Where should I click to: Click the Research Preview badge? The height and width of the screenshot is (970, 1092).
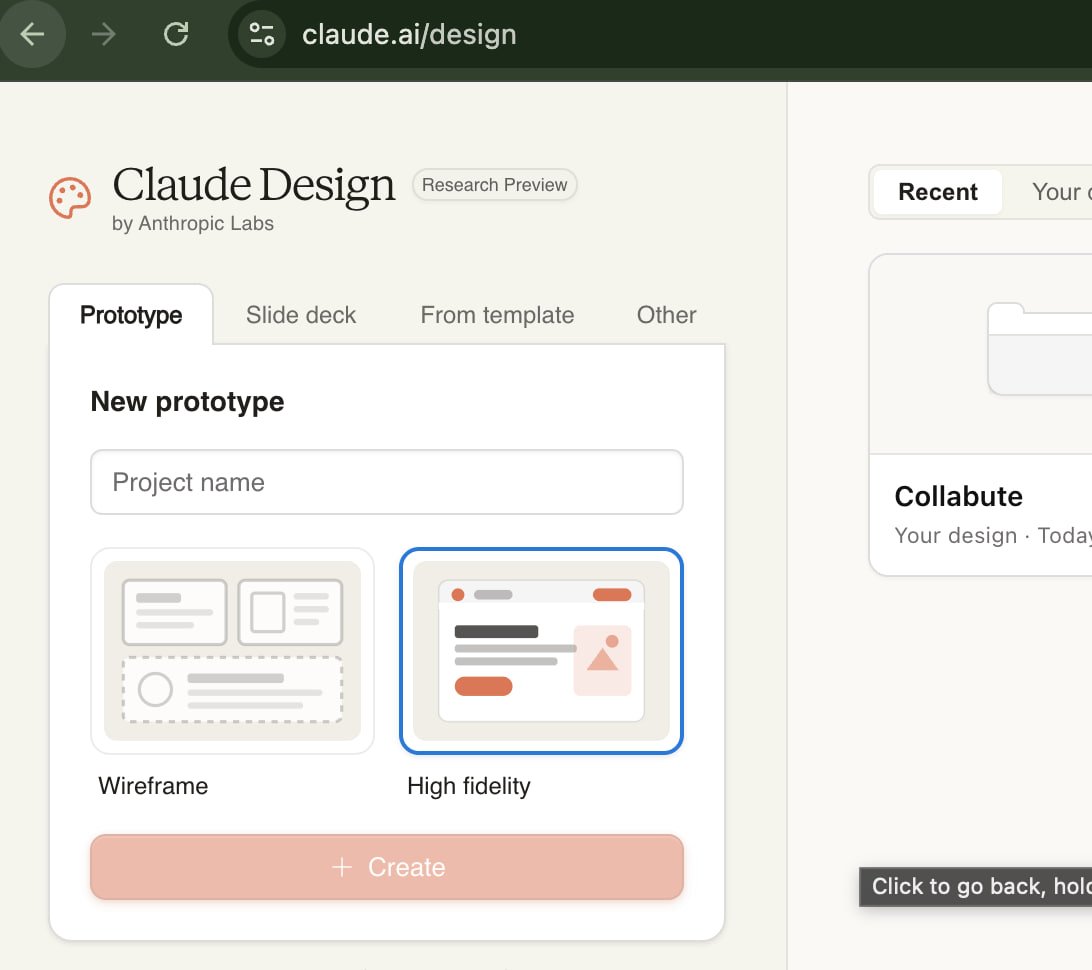[494, 185]
